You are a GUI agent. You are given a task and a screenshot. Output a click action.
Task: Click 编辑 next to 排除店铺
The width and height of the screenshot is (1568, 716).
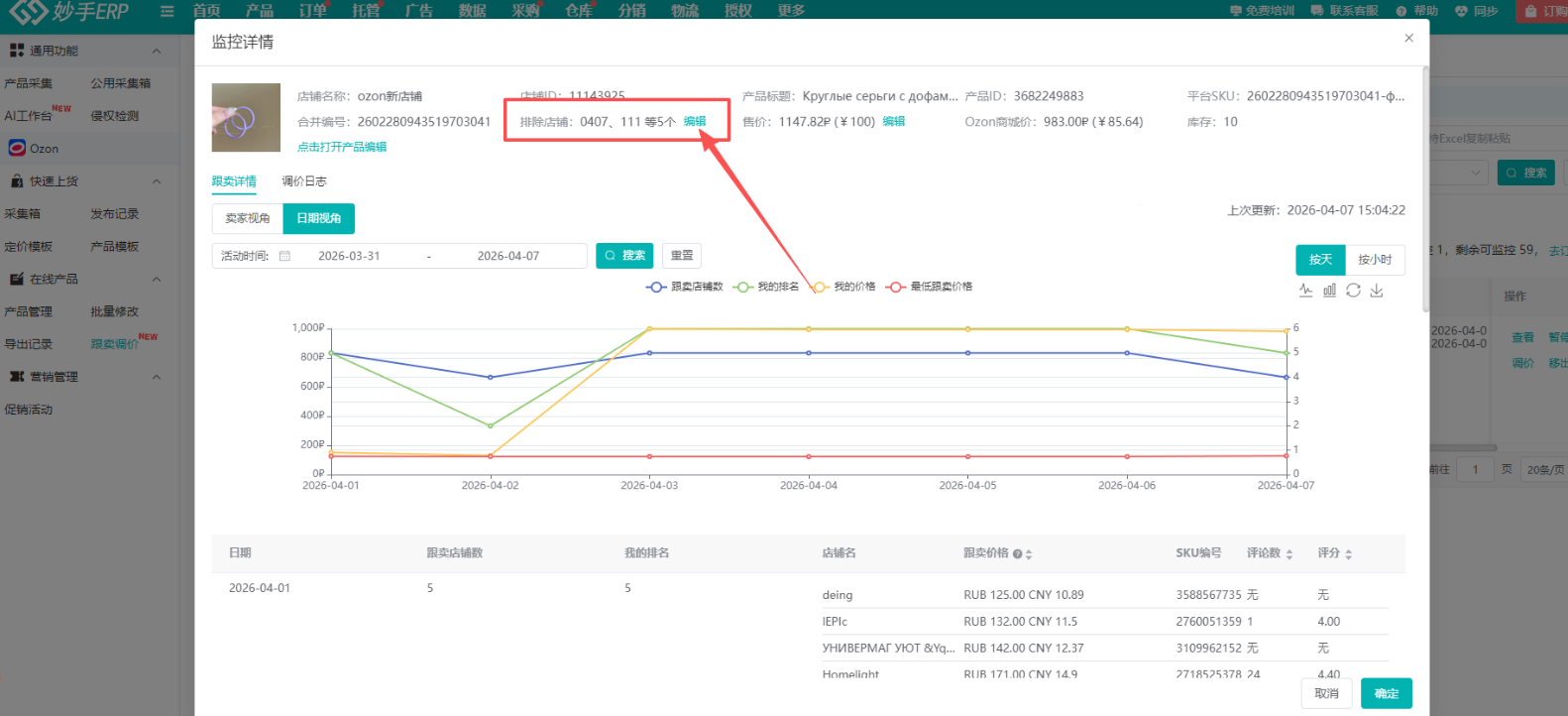tap(695, 122)
